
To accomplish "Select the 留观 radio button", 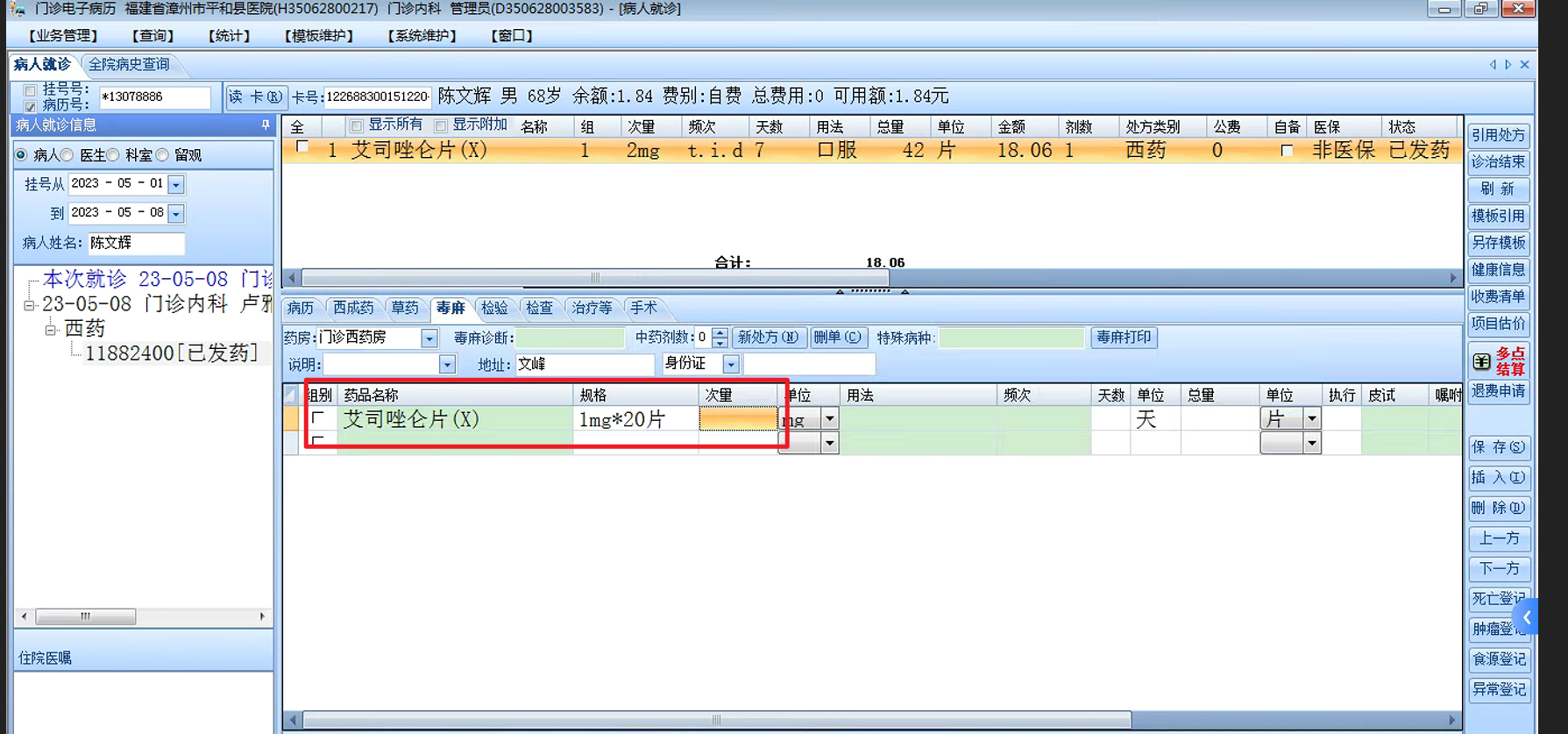I will (162, 155).
